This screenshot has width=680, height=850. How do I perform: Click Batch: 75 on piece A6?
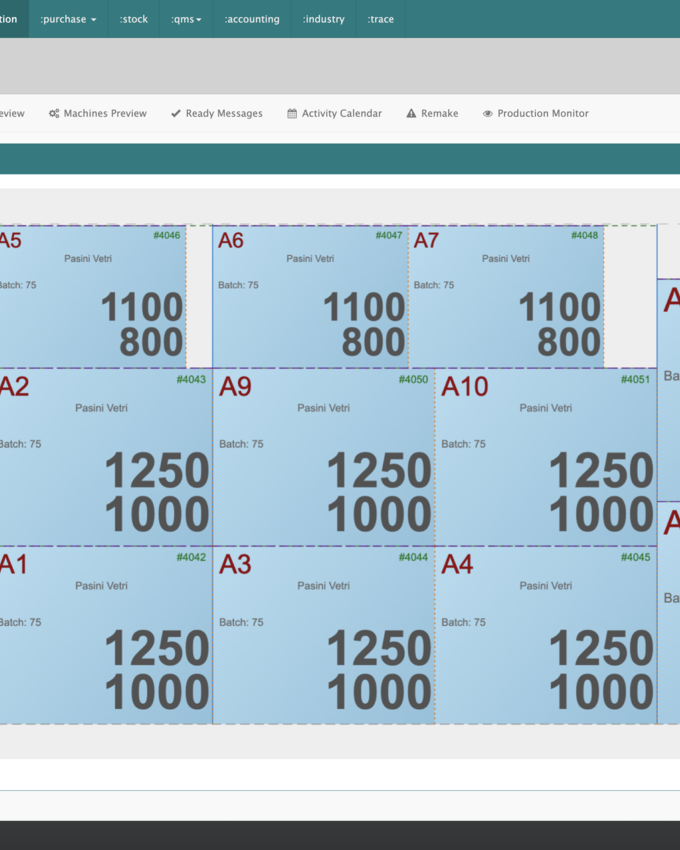point(239,285)
